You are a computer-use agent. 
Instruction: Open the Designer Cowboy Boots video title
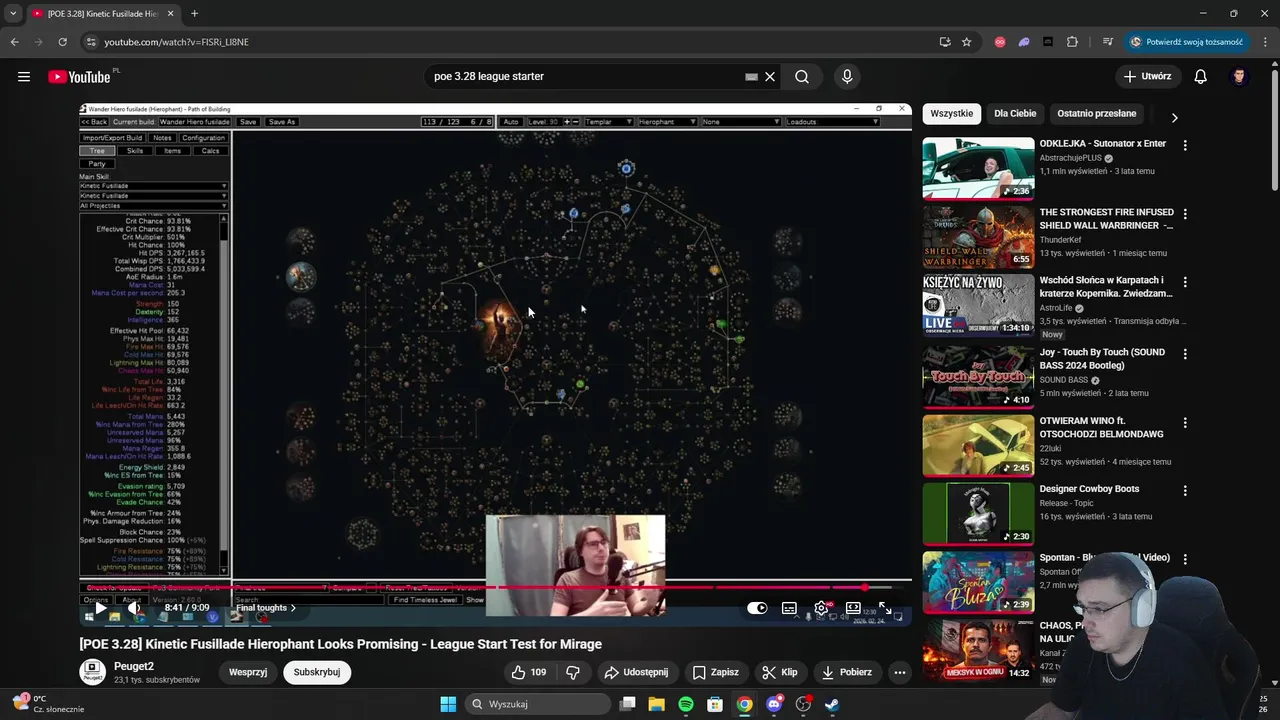pos(1089,489)
